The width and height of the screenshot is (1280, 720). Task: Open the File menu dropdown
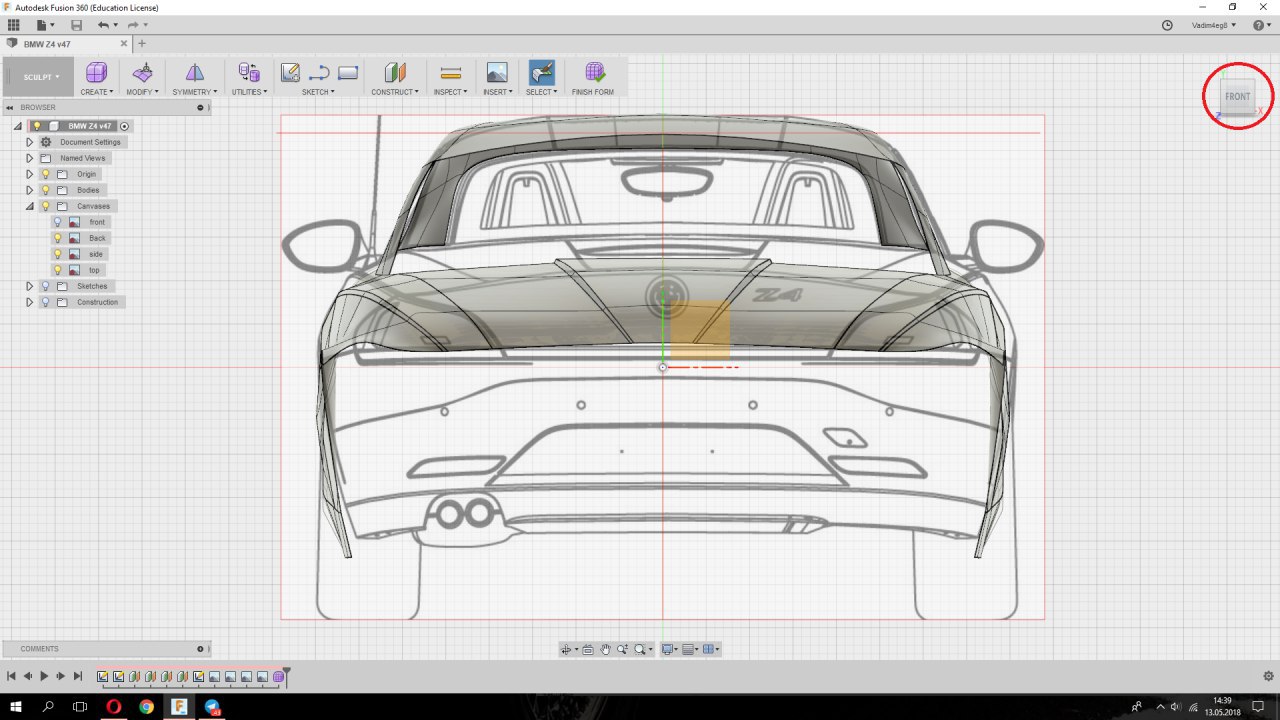coord(45,25)
